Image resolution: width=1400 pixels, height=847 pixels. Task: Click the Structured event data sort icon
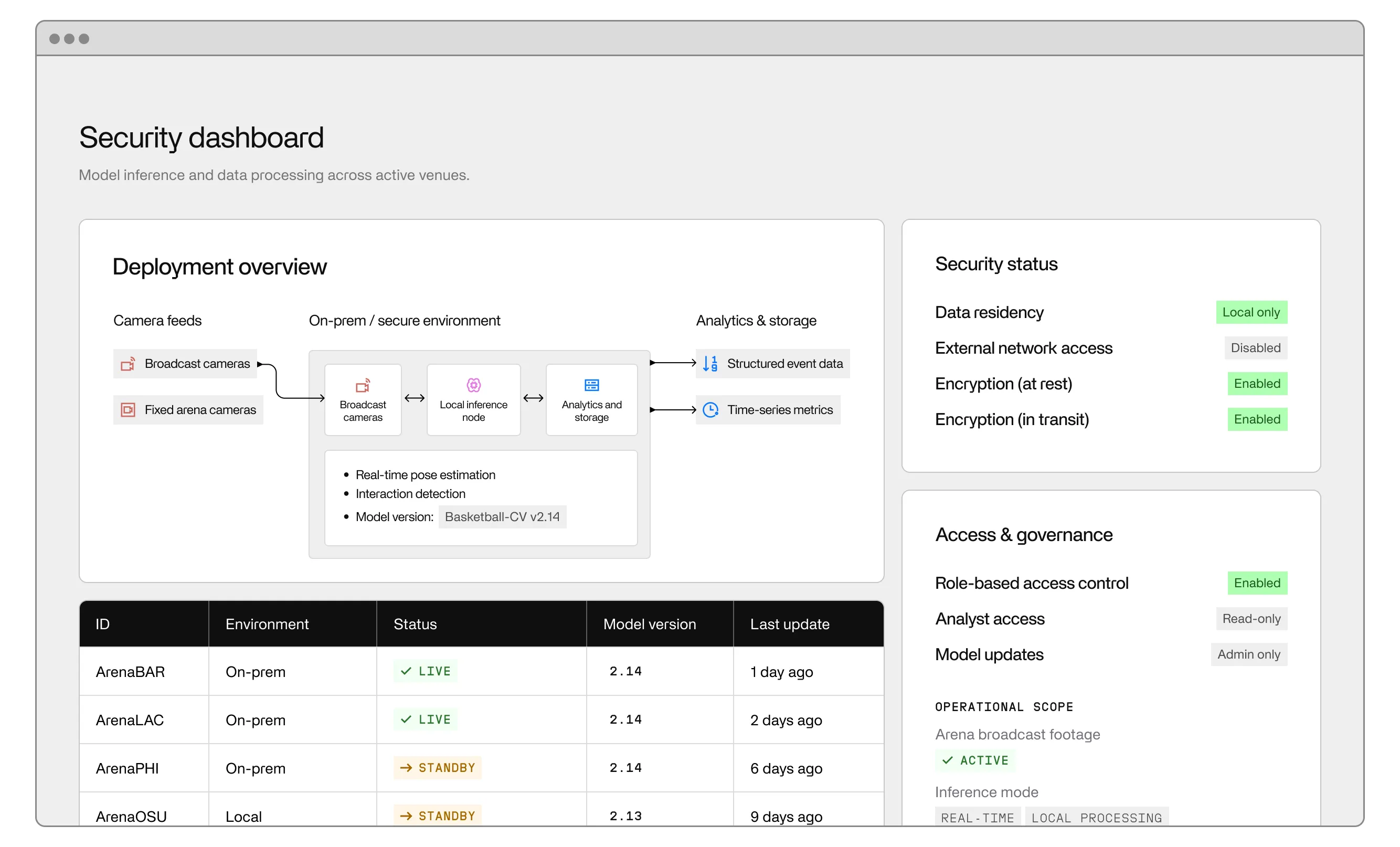709,364
